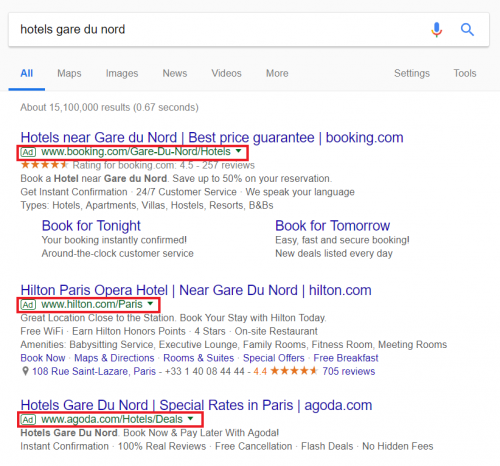
Task: Open the '705 reviews' link
Action: (349, 371)
